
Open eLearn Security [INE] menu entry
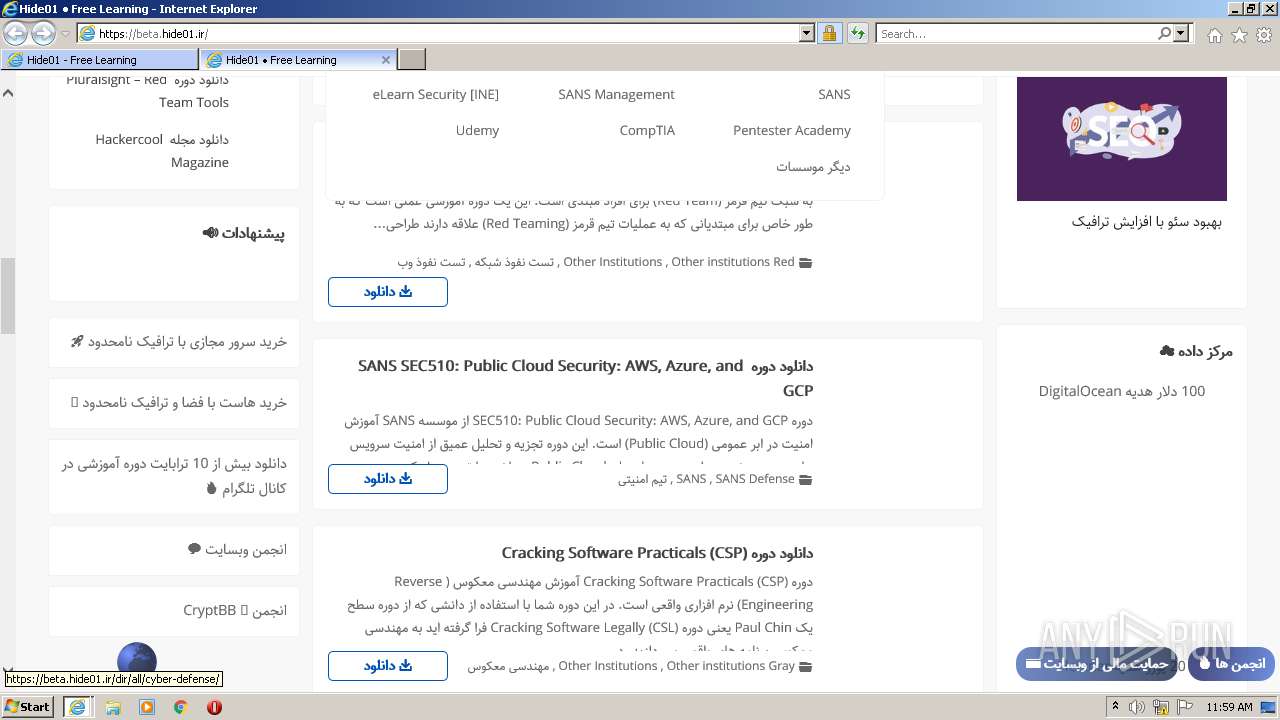pyautogui.click(x=435, y=94)
